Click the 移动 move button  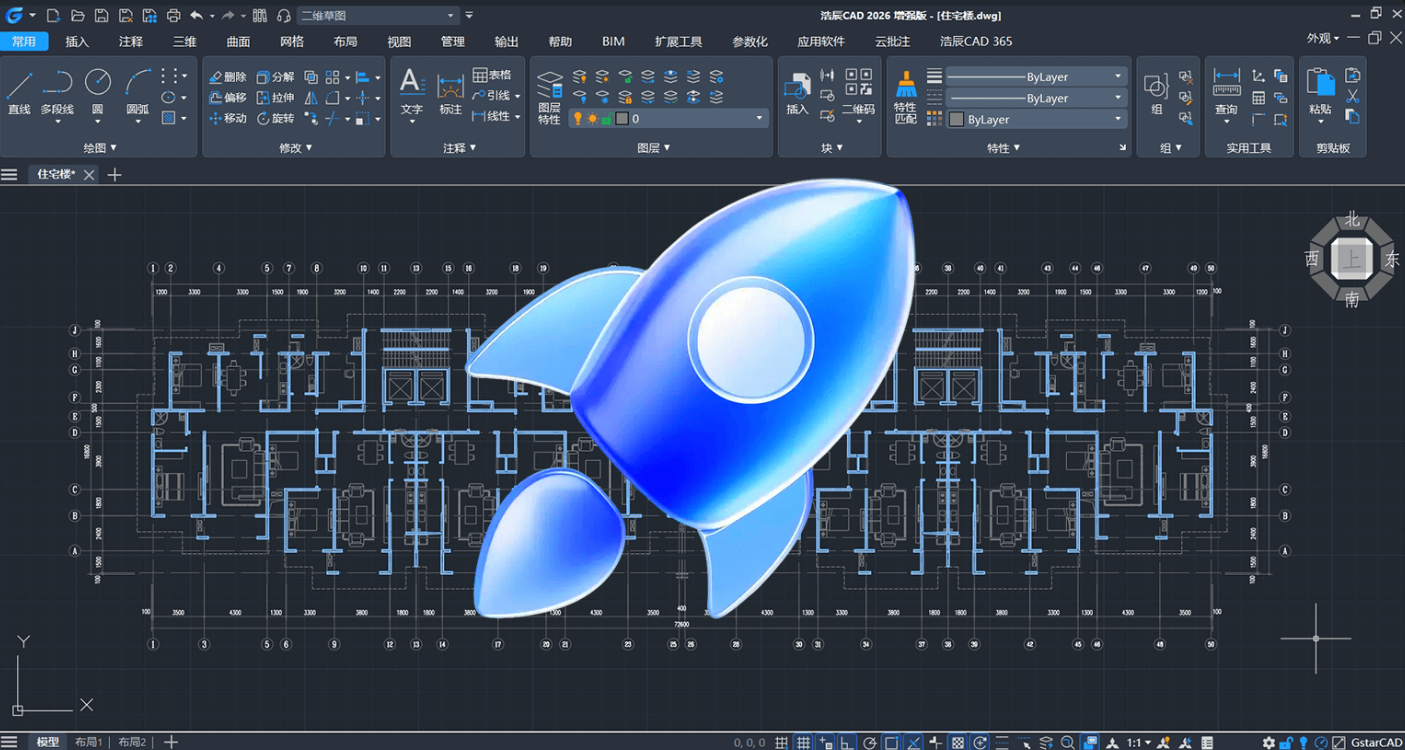pos(228,118)
